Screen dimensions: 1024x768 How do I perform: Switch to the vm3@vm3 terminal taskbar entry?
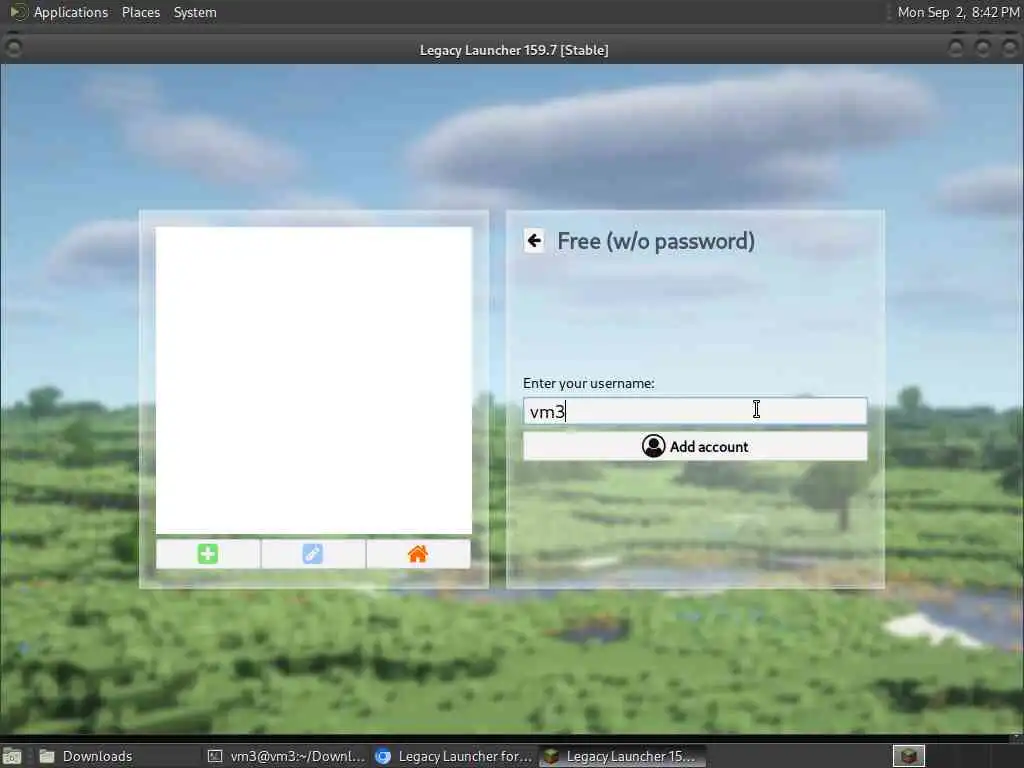tap(286, 756)
